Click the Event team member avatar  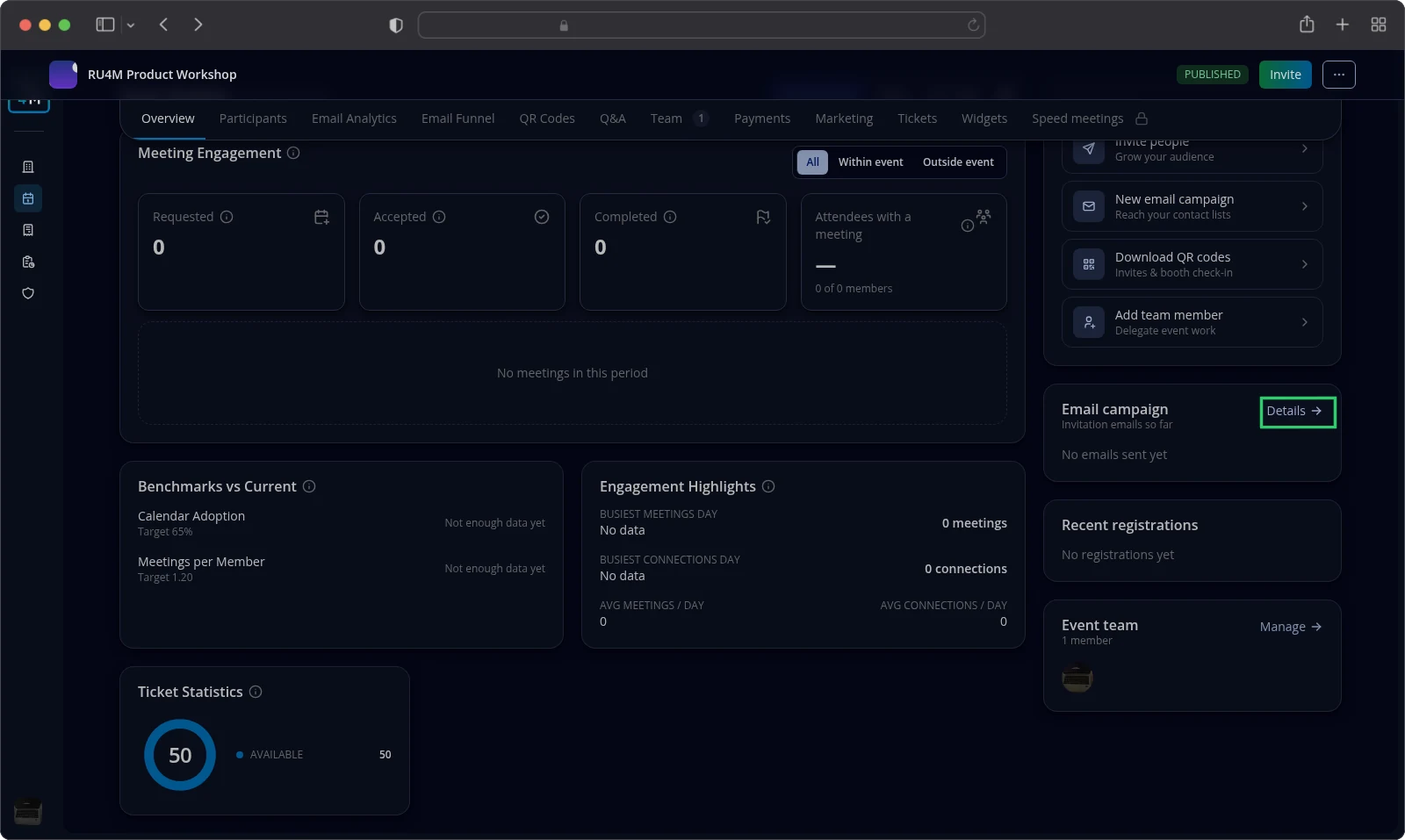click(1077, 678)
